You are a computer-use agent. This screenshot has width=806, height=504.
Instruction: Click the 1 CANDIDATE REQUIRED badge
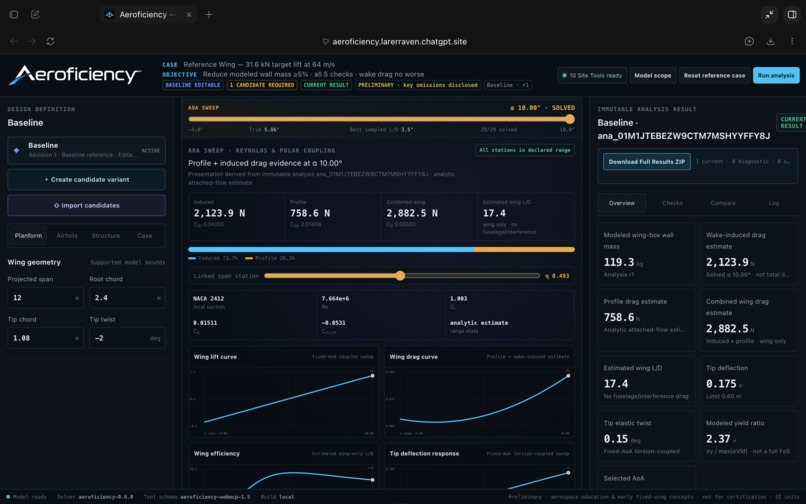(262, 85)
